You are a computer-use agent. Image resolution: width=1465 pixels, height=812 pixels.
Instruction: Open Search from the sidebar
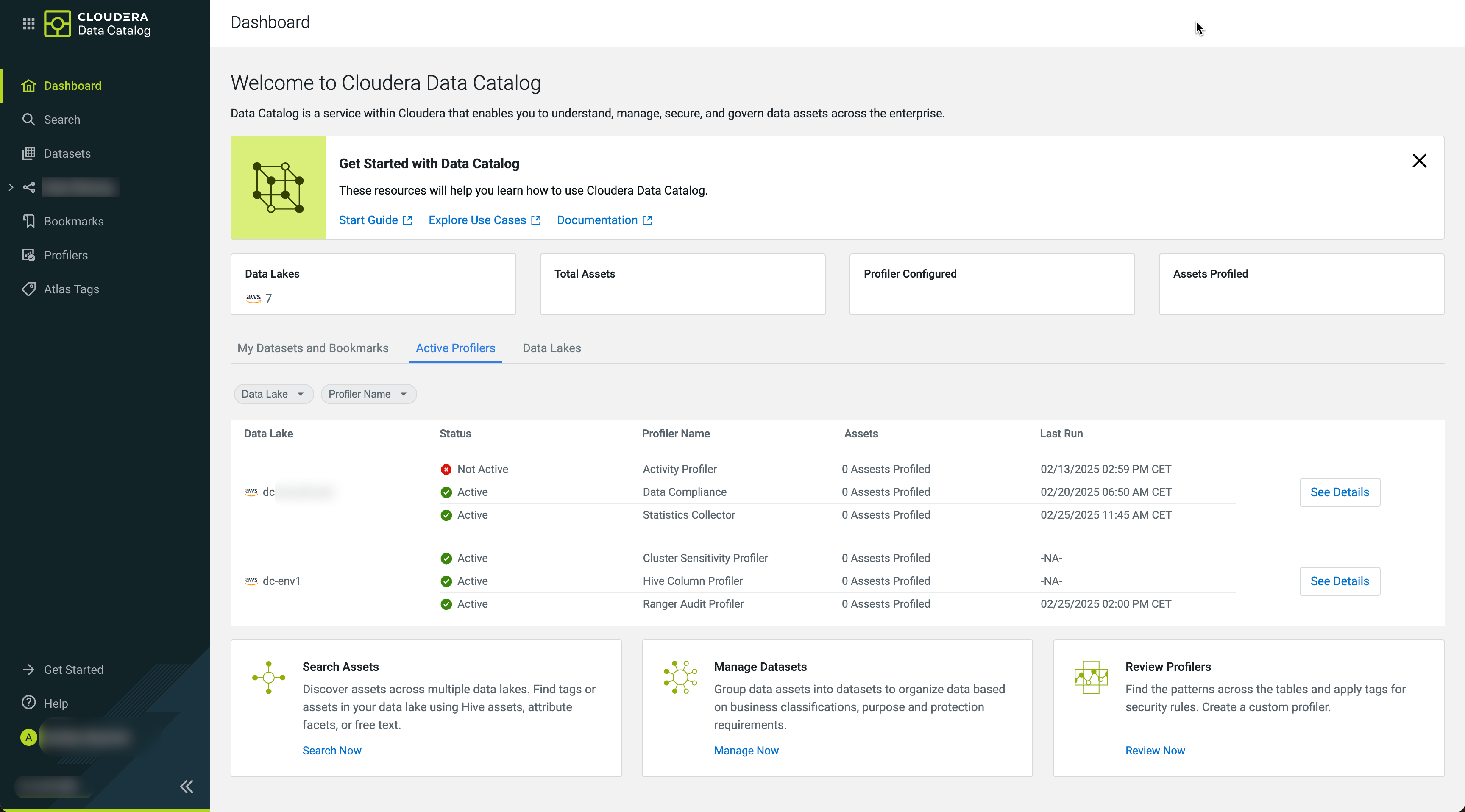click(61, 120)
